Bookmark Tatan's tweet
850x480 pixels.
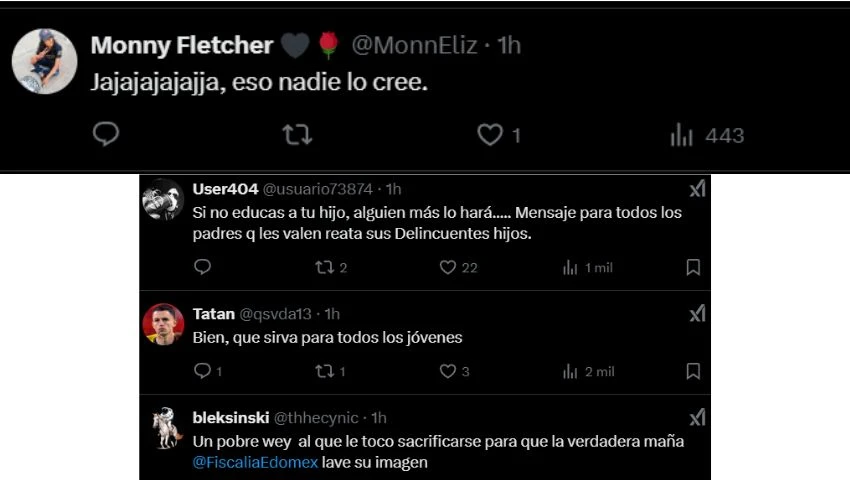click(x=693, y=371)
